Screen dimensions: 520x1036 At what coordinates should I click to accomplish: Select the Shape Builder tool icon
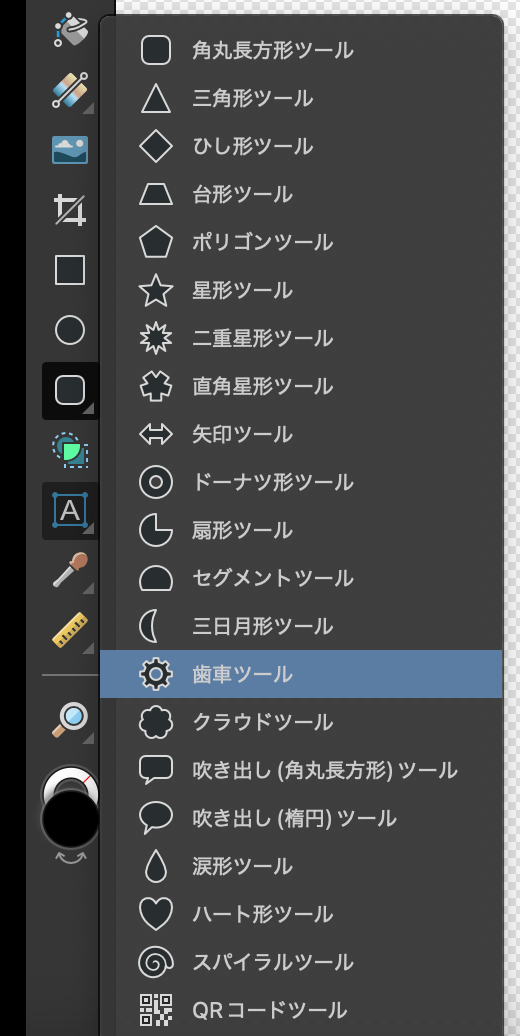point(70,450)
